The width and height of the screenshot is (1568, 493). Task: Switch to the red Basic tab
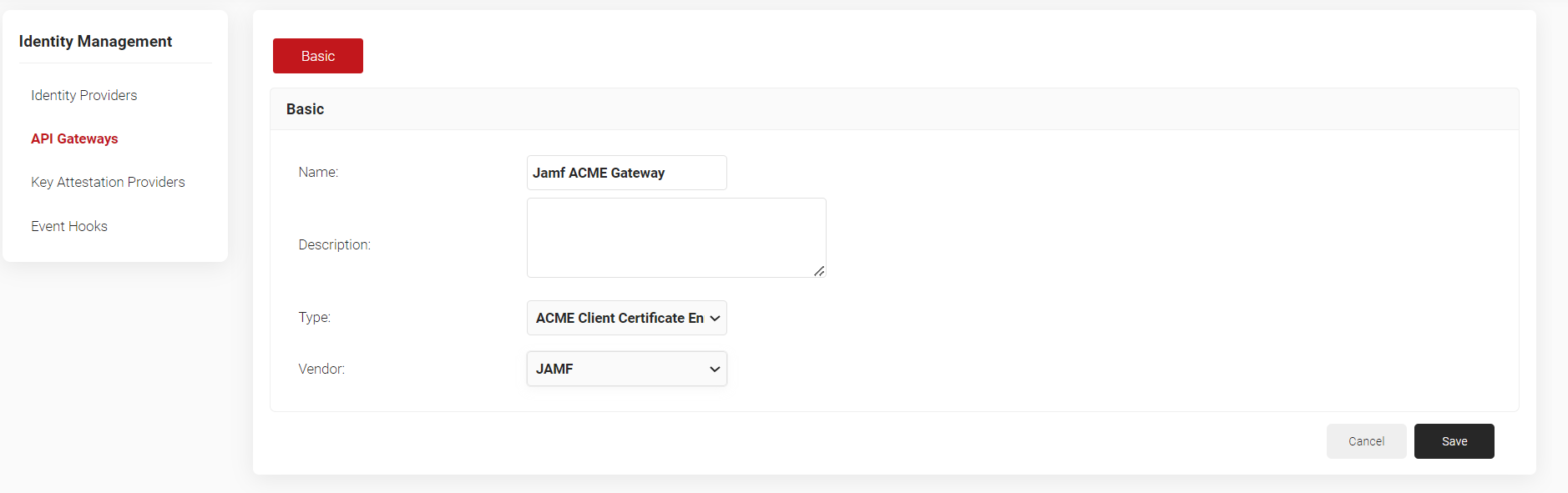tap(317, 56)
